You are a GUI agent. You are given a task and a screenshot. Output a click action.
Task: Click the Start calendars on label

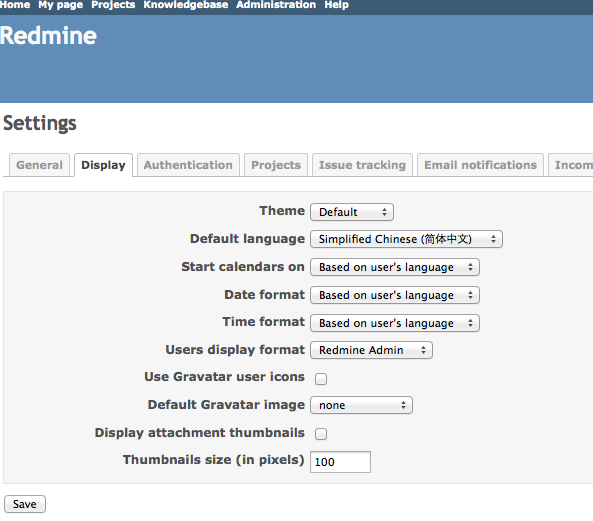tap(243, 267)
